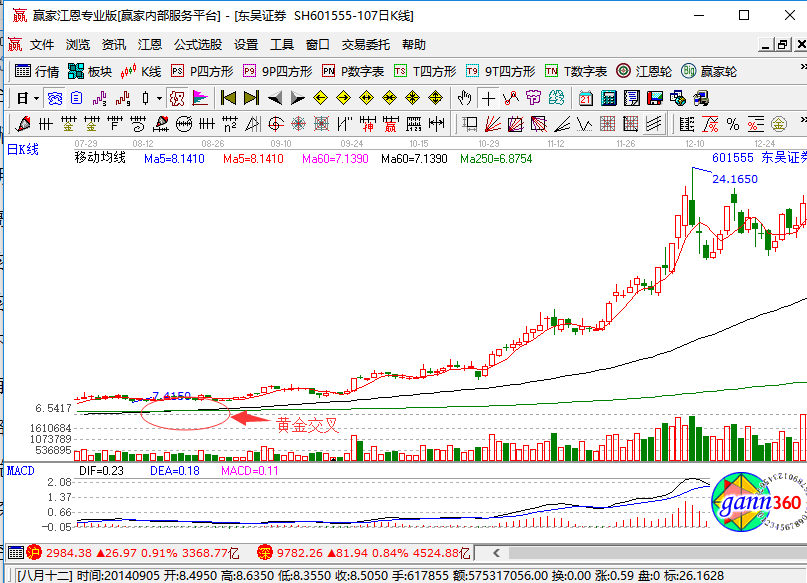Click the 权 adjustment toggle icon
Screen dimensions: 807x583
point(177,98)
